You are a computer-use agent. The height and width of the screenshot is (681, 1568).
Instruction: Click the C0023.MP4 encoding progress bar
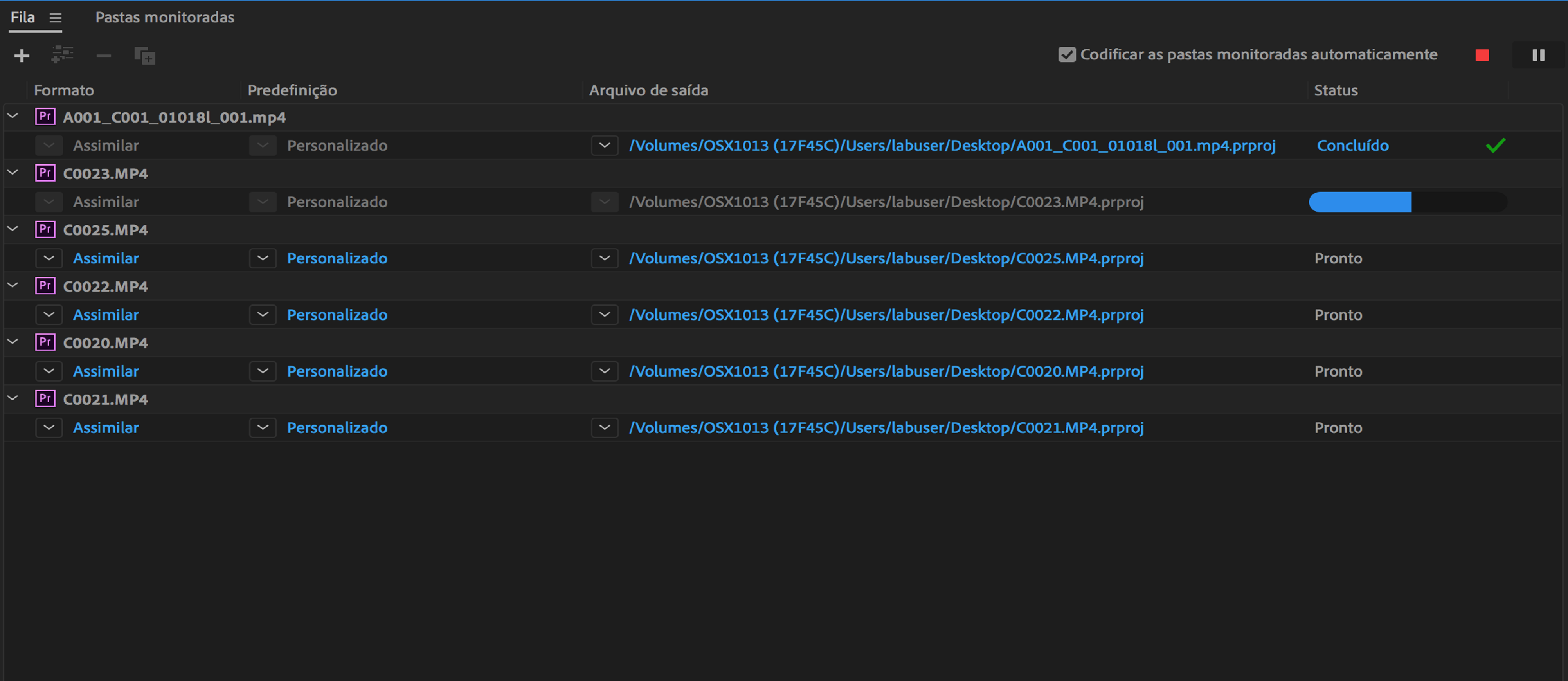click(x=1407, y=202)
